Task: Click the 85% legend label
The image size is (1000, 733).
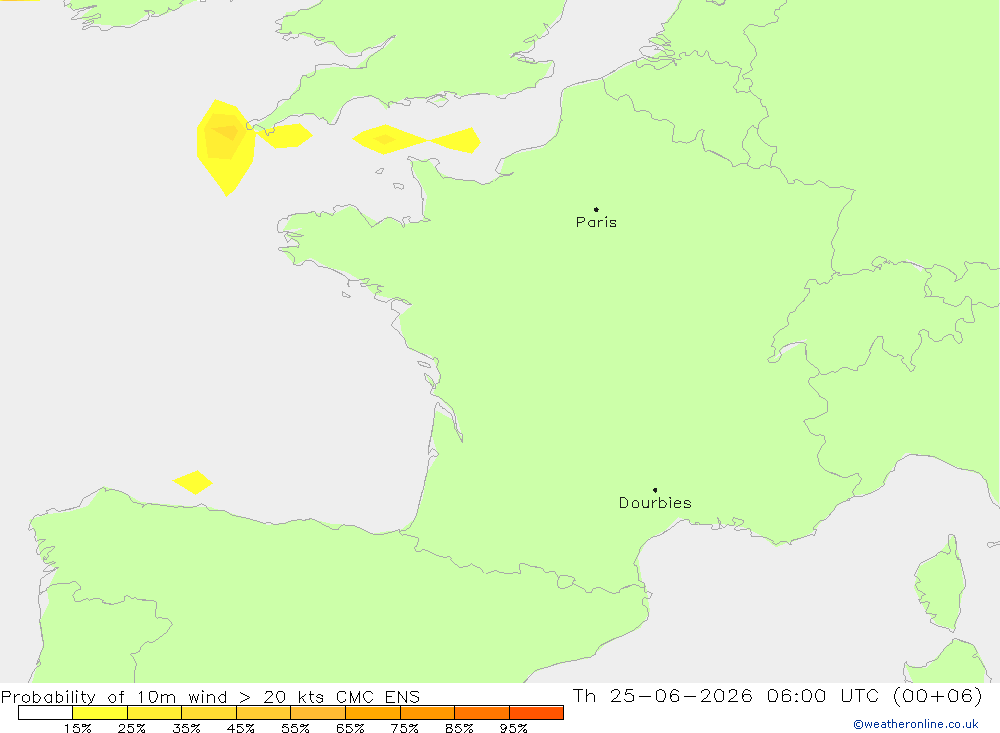Action: tap(459, 728)
